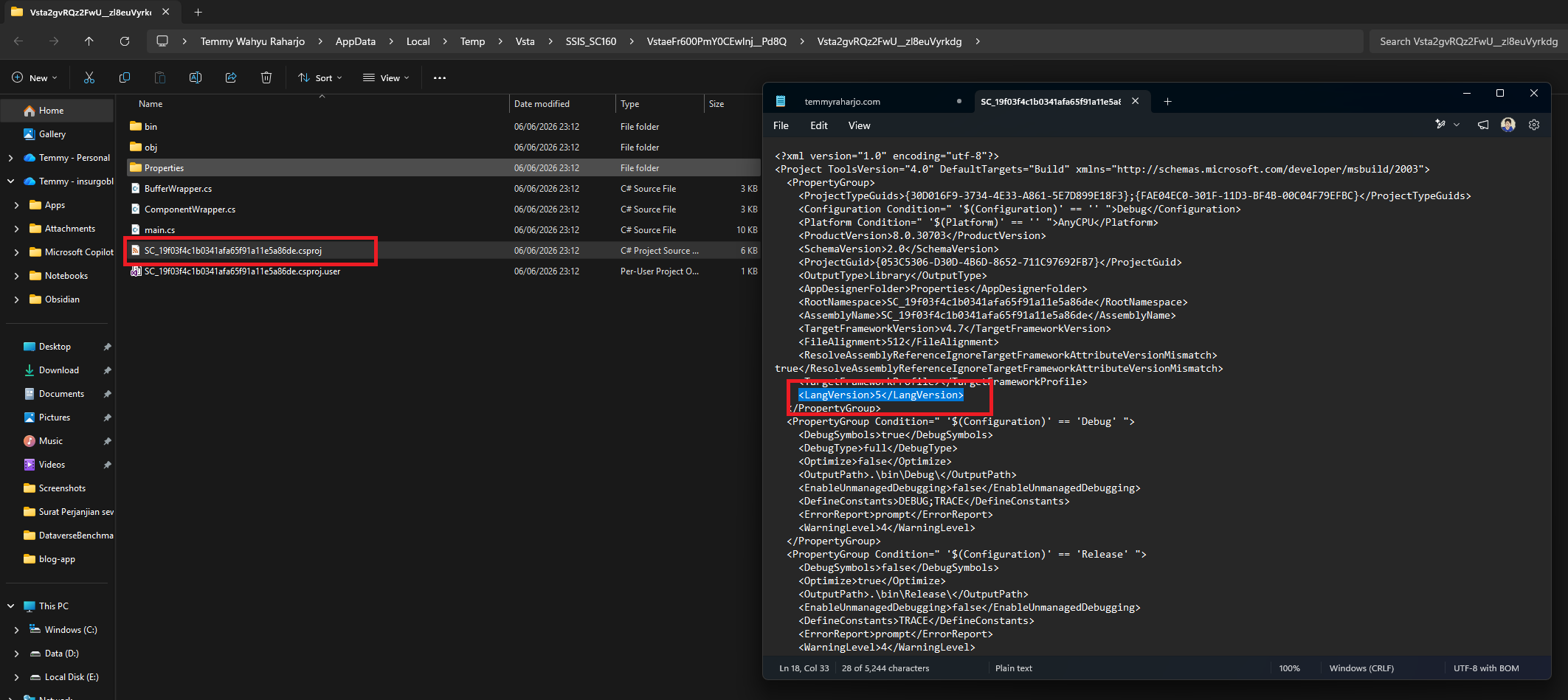The height and width of the screenshot is (700, 1568).
Task: Click UTF-8 with BOM encoding status
Action: [1486, 668]
